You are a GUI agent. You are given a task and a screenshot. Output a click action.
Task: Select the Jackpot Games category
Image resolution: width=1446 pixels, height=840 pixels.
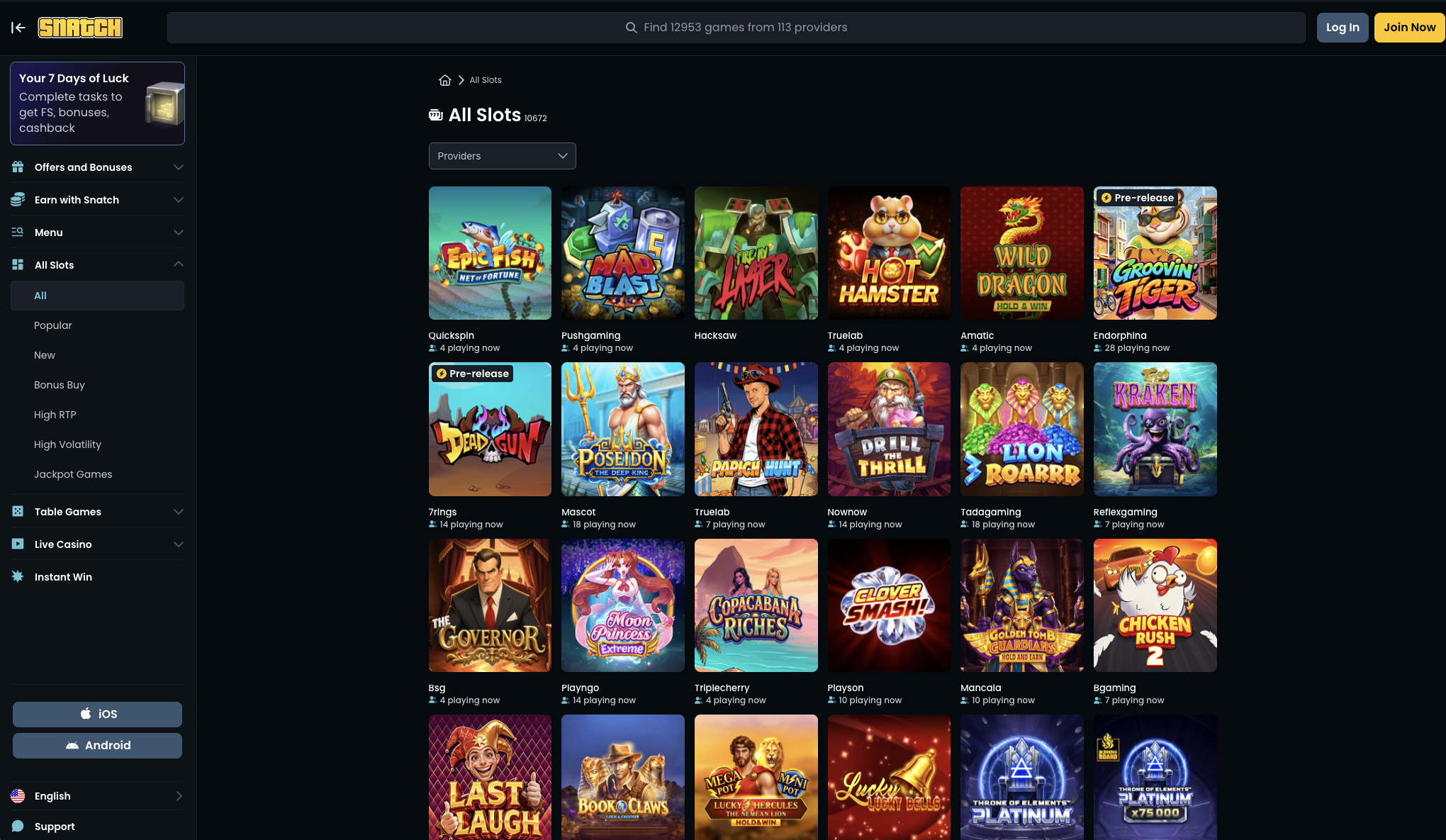coord(73,474)
